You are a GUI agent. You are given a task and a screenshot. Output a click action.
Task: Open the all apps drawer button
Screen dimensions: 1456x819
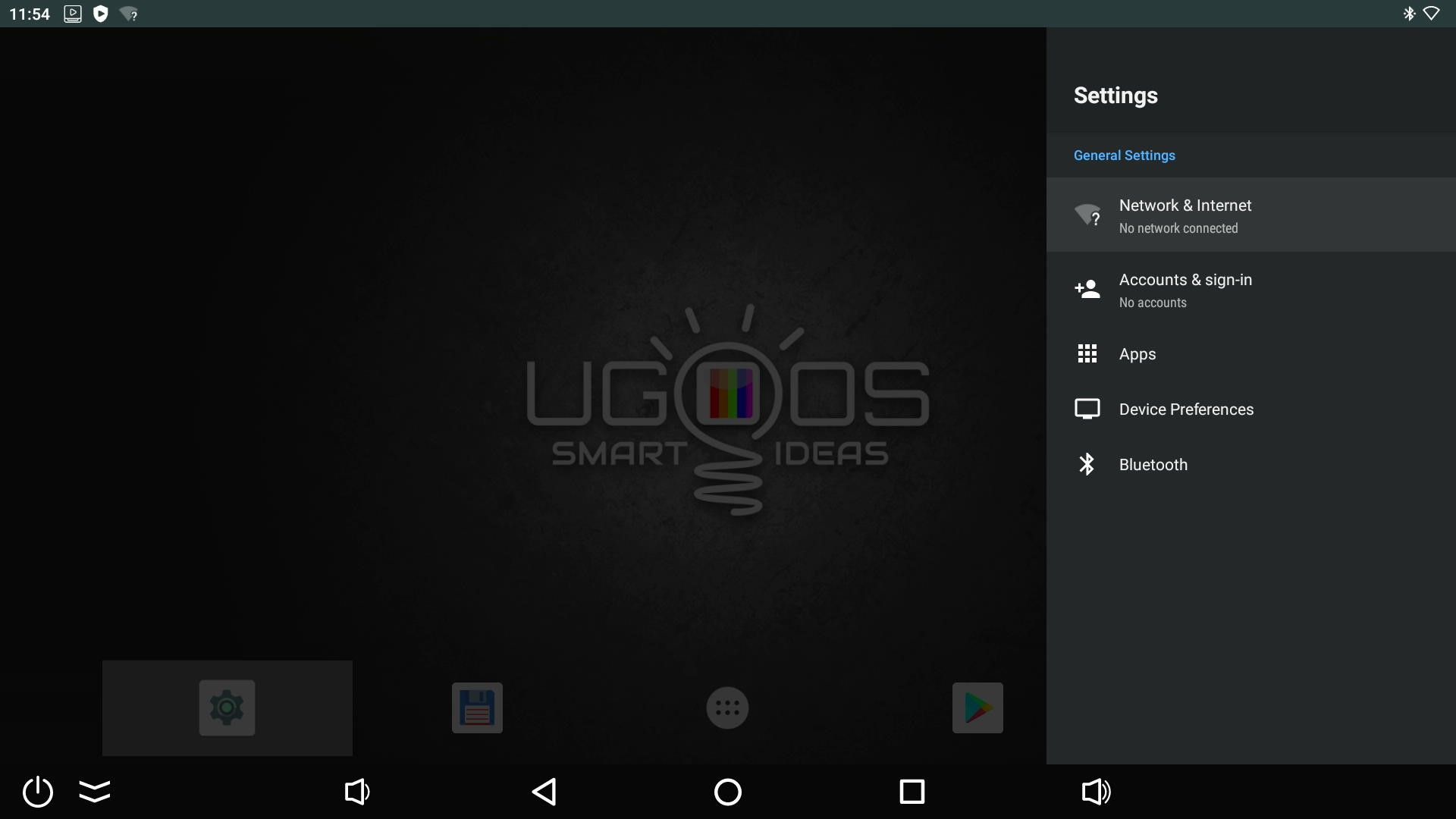(x=727, y=708)
